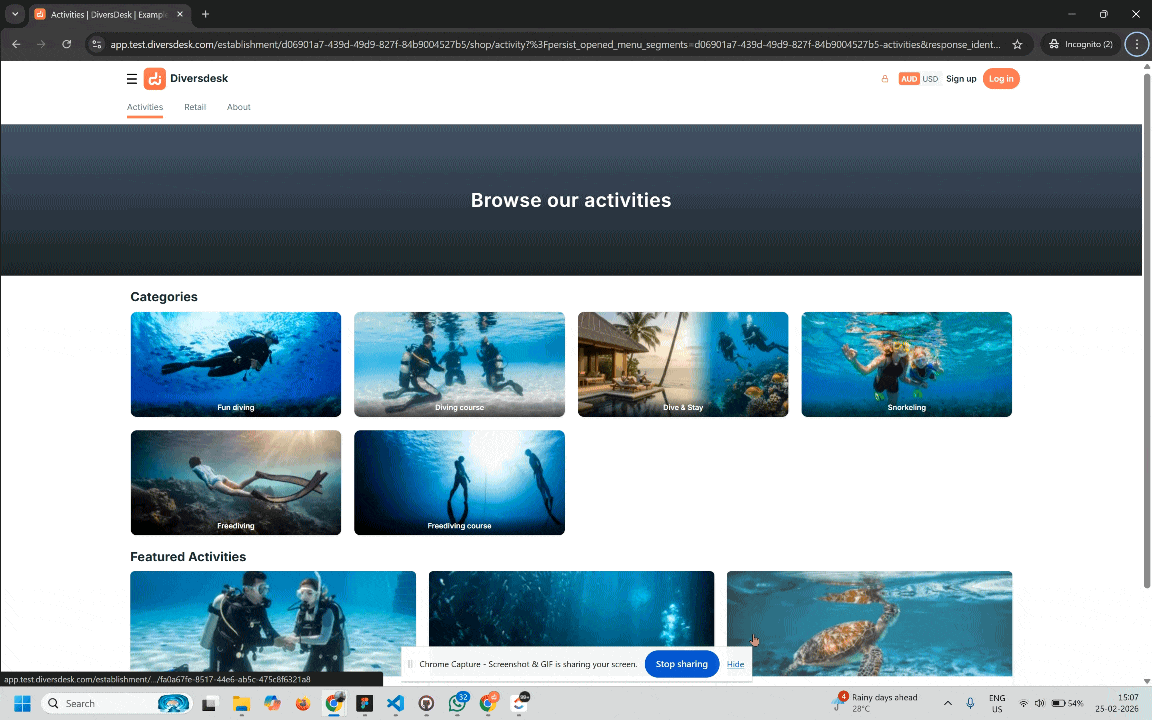Open the hamburger navigation menu
The image size is (1152, 720).
131,78
